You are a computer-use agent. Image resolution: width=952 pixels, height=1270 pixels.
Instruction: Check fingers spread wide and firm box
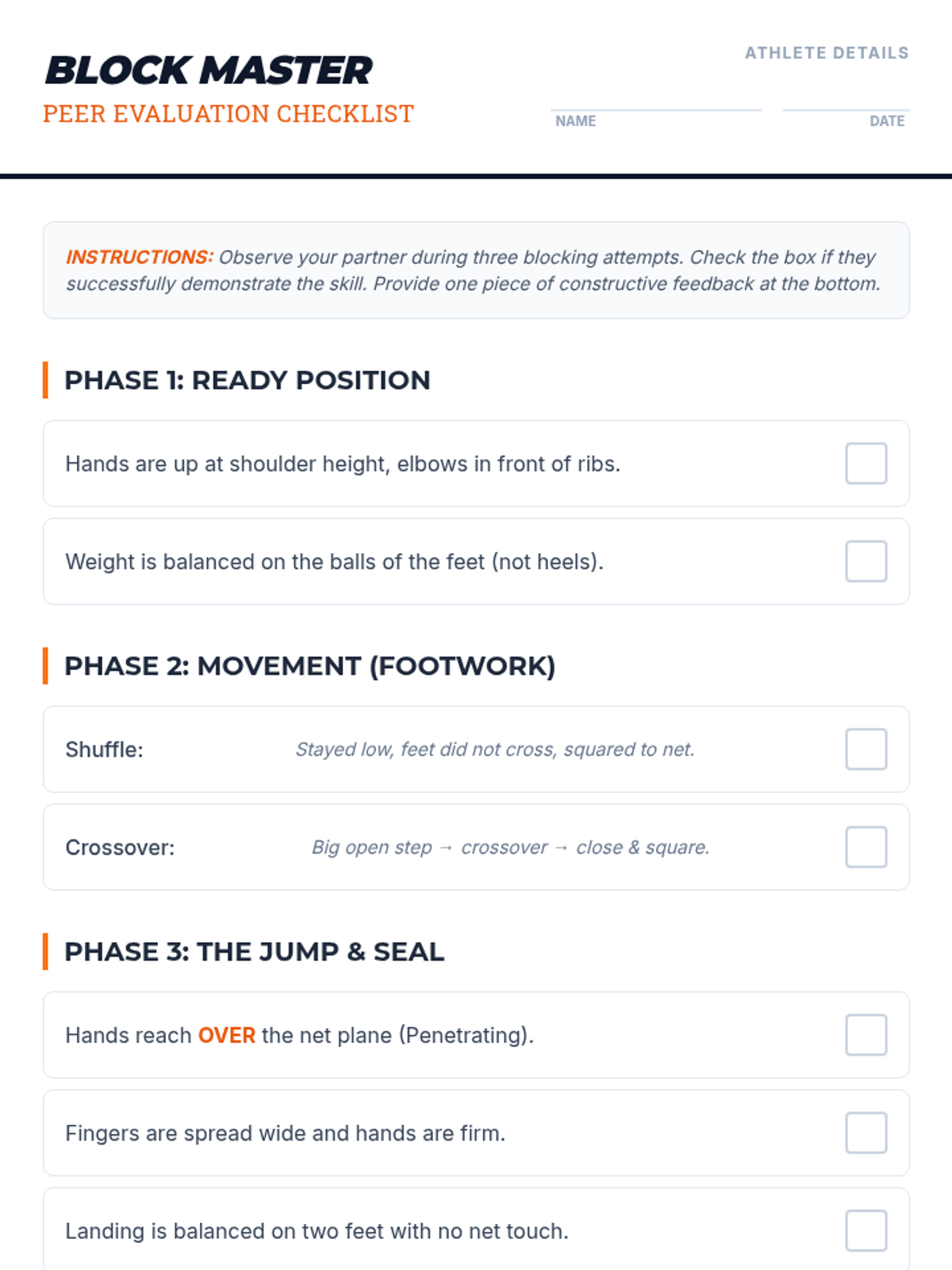[x=866, y=1133]
